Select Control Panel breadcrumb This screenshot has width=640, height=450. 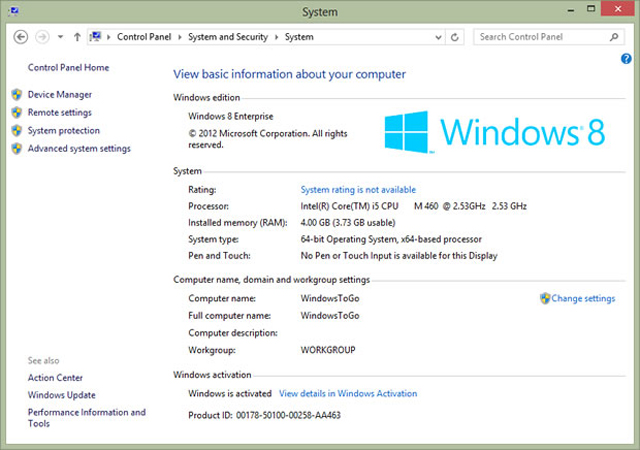(144, 37)
